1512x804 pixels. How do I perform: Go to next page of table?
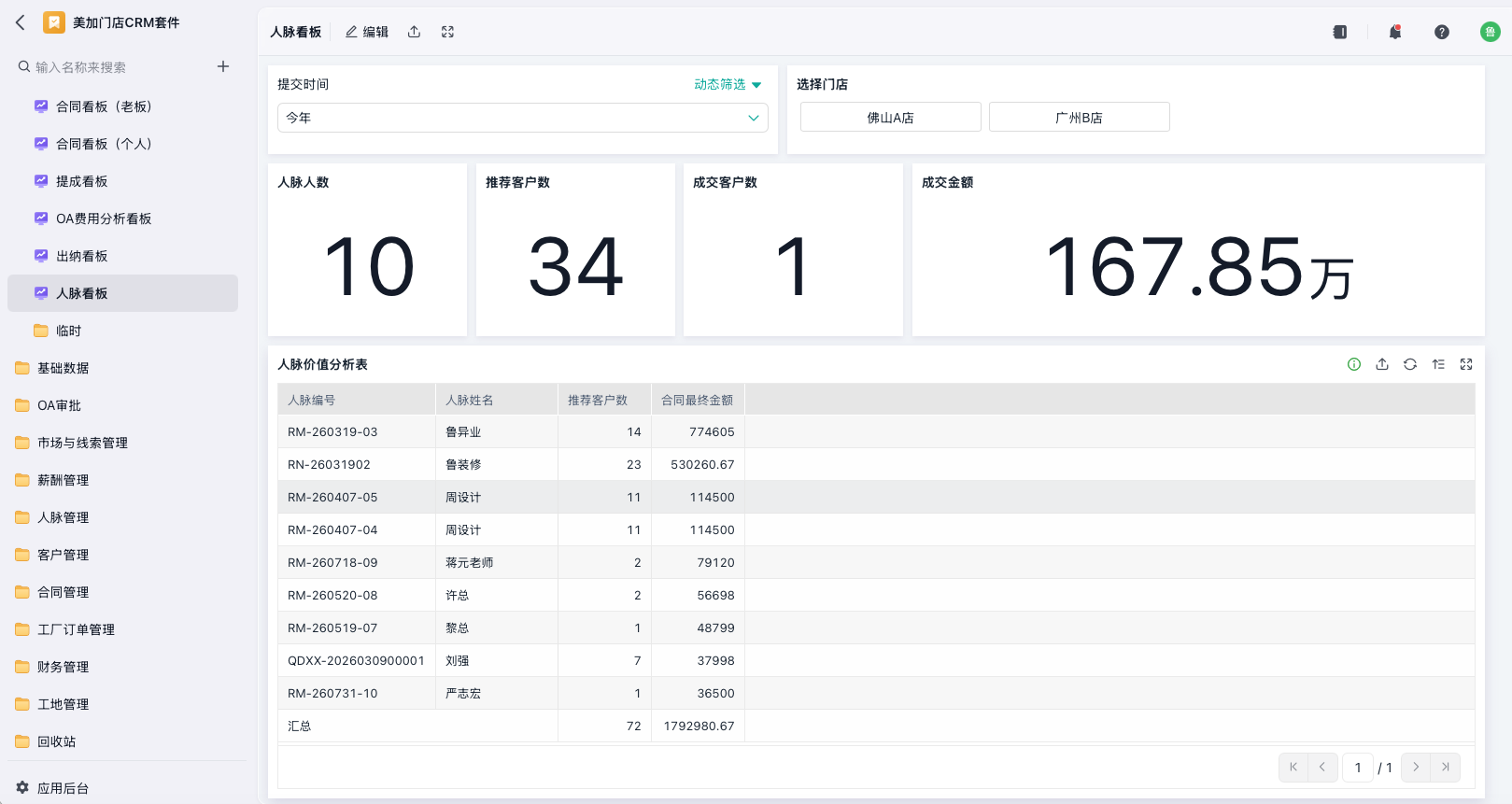(1416, 768)
